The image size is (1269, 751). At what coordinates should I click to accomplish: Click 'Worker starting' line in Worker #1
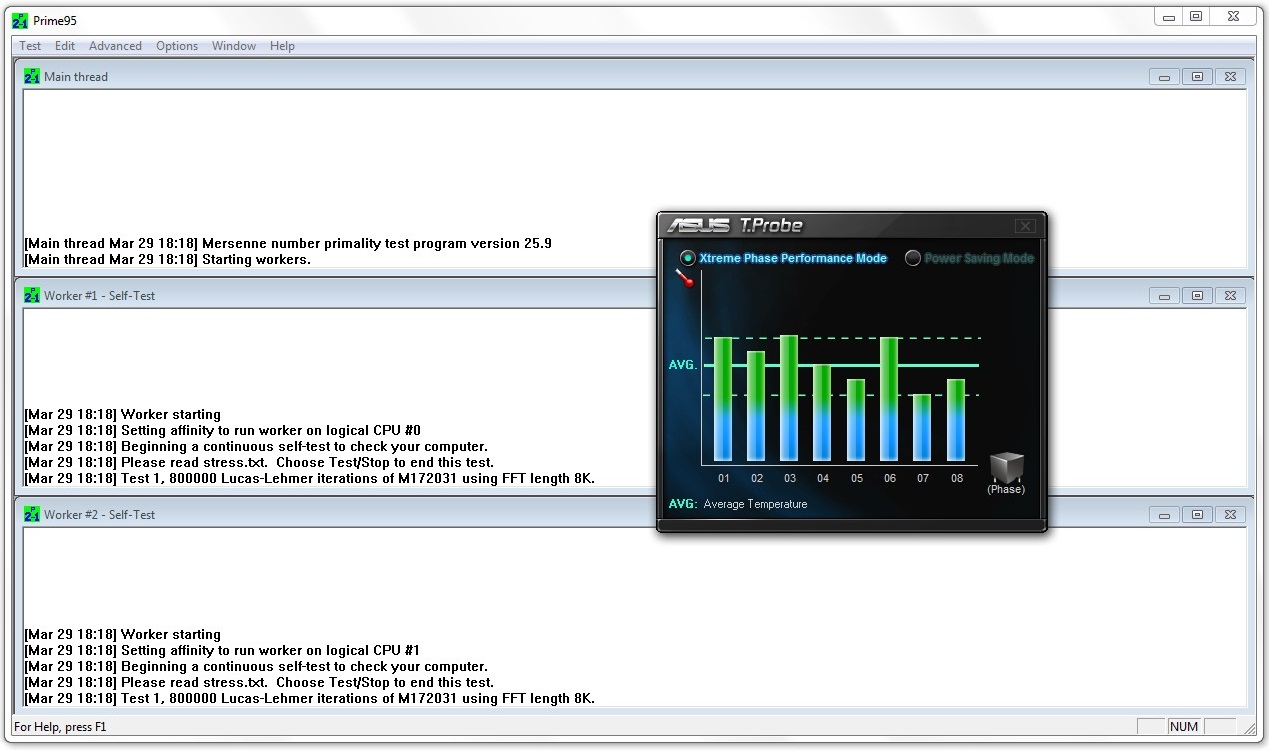coord(122,415)
